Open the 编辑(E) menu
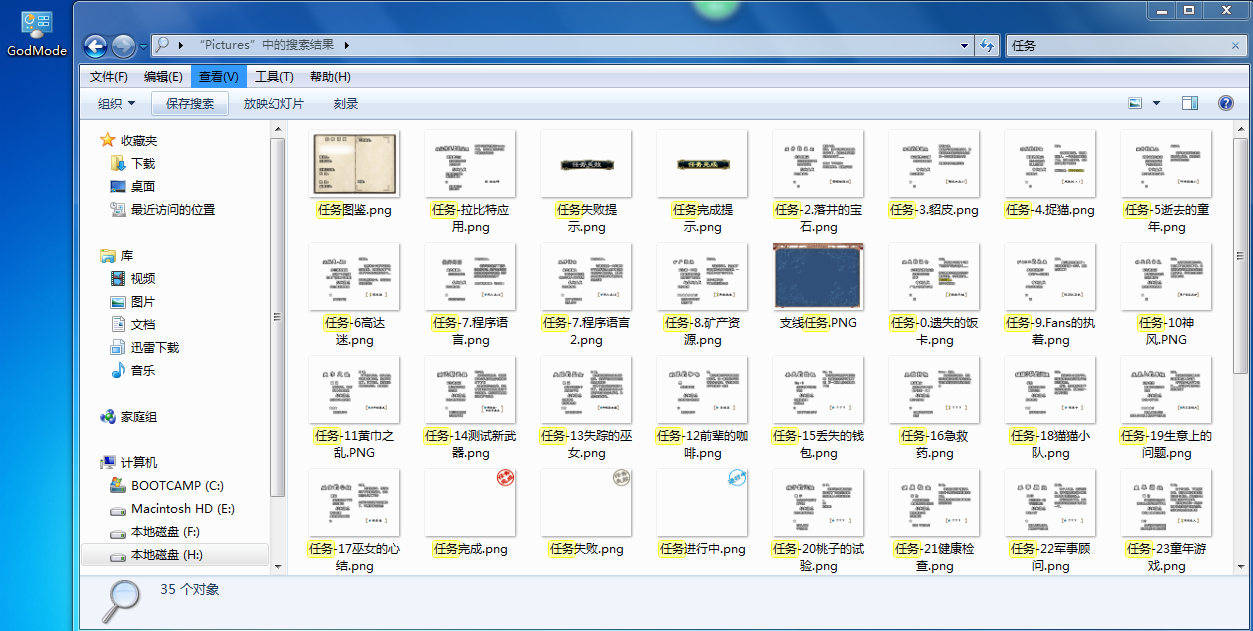1253x631 pixels. click(x=163, y=77)
